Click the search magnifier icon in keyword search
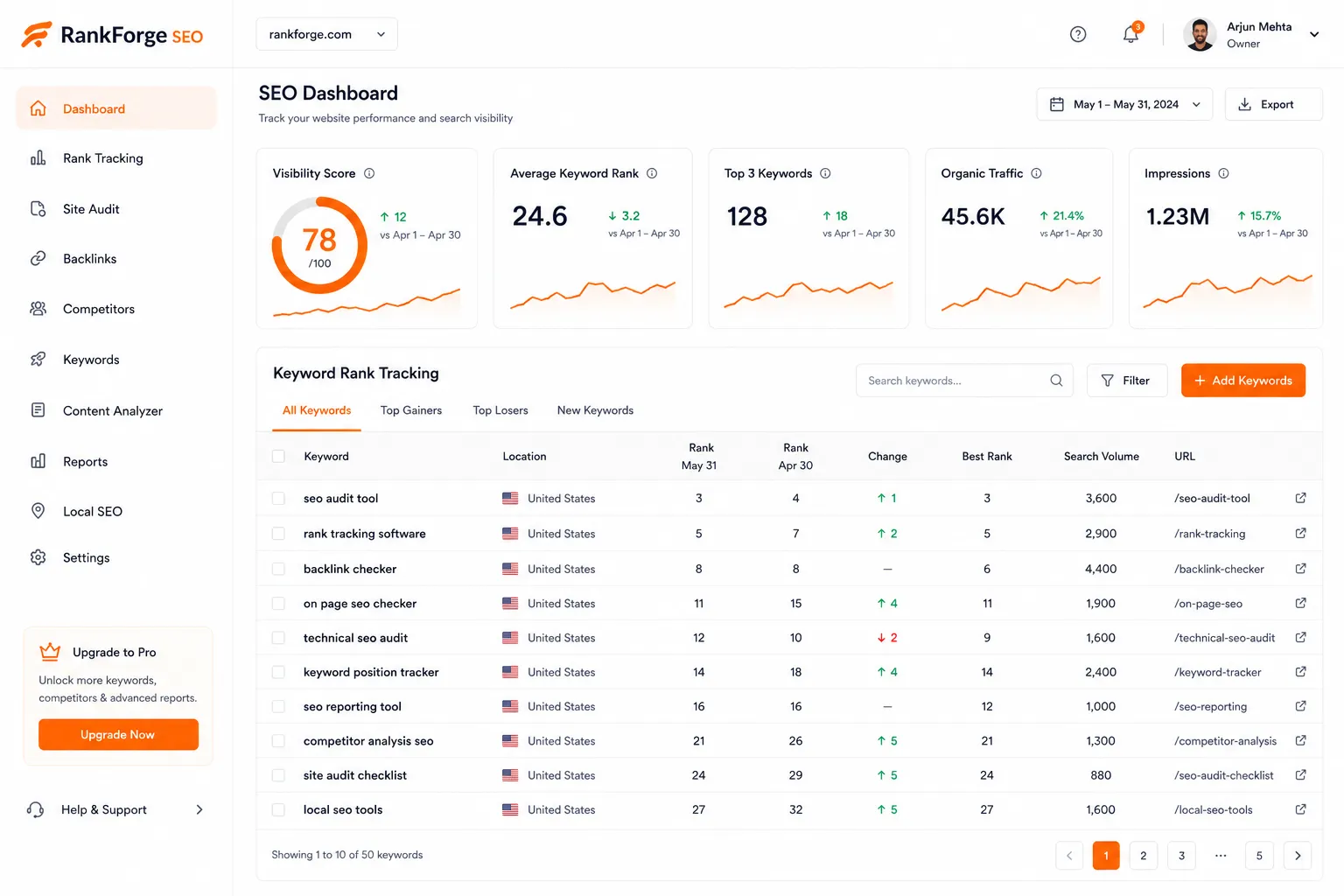Viewport: 1344px width, 896px height. (1056, 381)
